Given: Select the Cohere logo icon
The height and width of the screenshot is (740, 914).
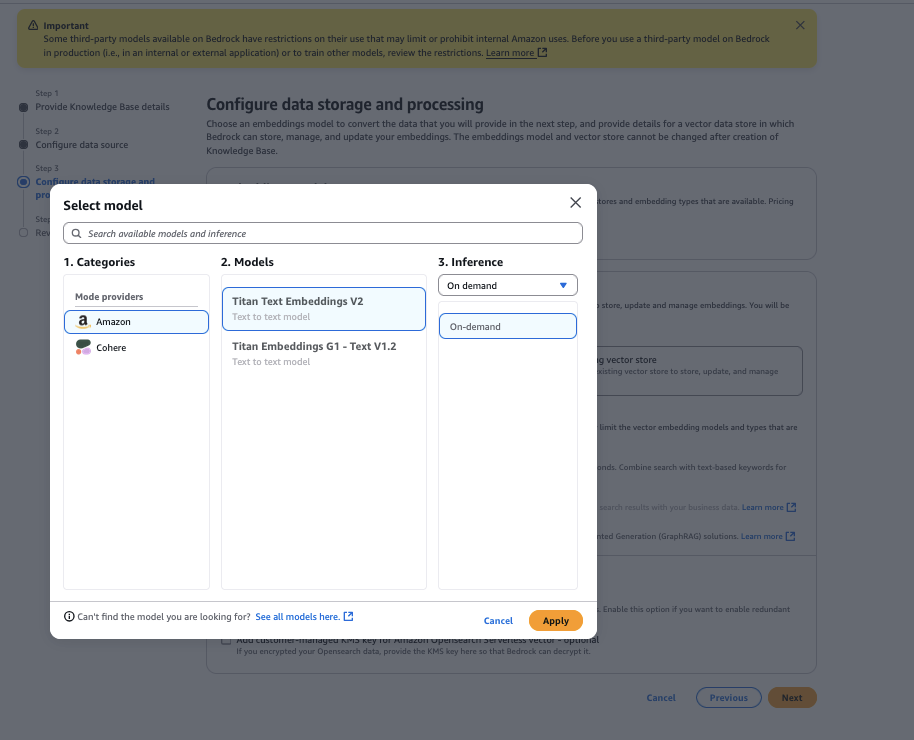Looking at the screenshot, I should 84,347.
